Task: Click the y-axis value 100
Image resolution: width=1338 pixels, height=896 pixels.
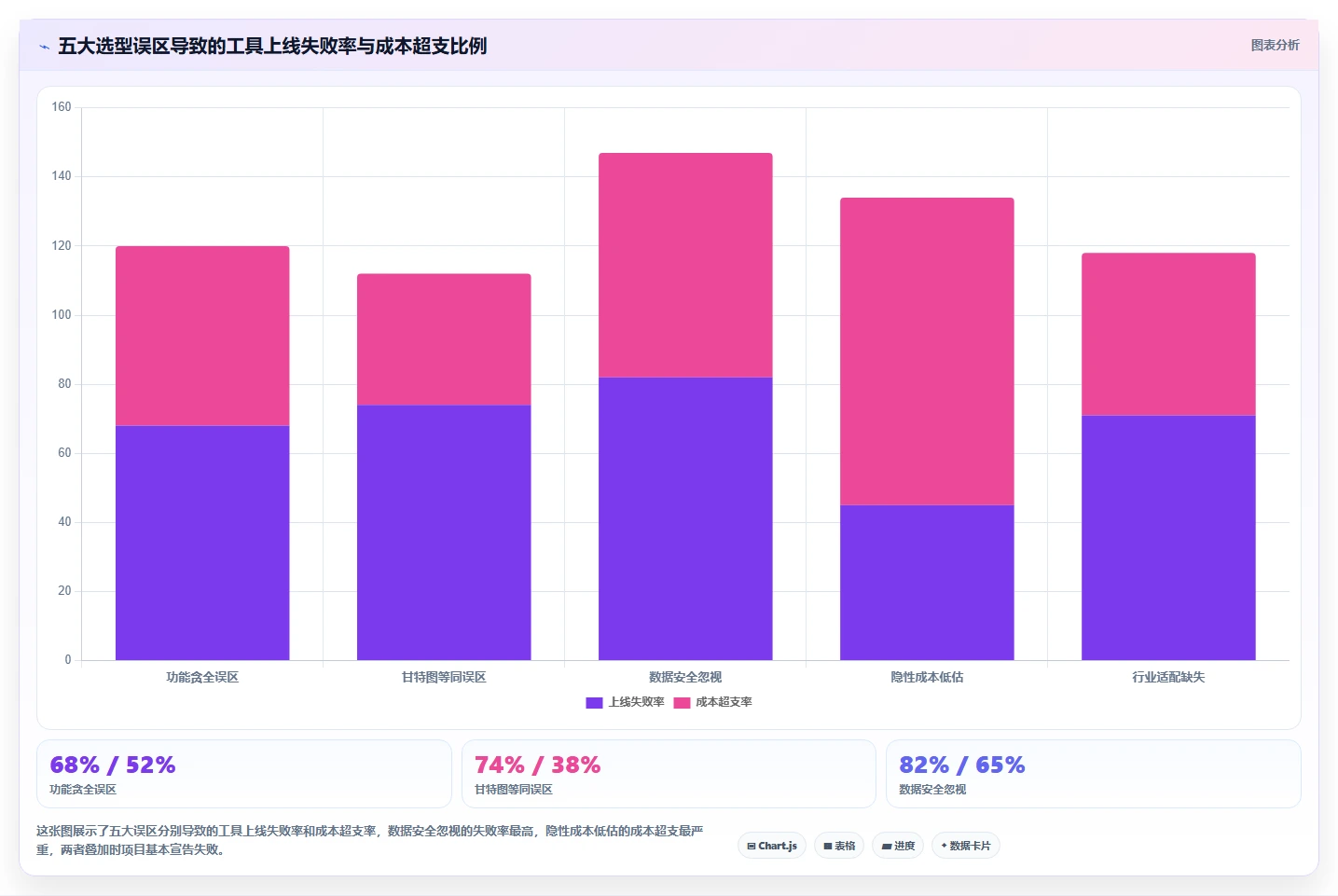Action: coord(62,315)
